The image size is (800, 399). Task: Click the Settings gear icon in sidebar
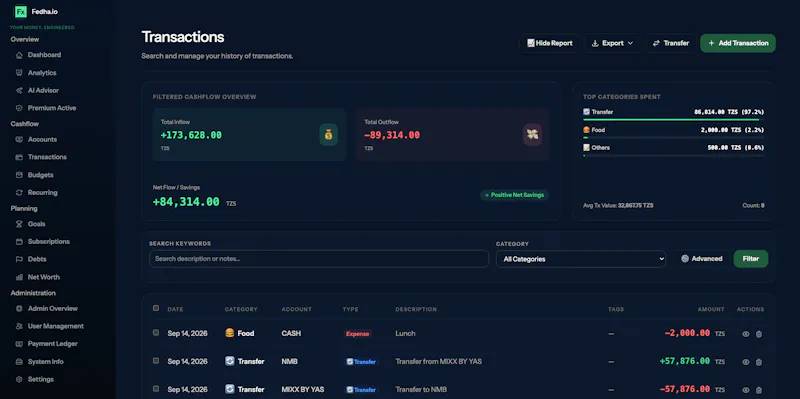coord(19,380)
